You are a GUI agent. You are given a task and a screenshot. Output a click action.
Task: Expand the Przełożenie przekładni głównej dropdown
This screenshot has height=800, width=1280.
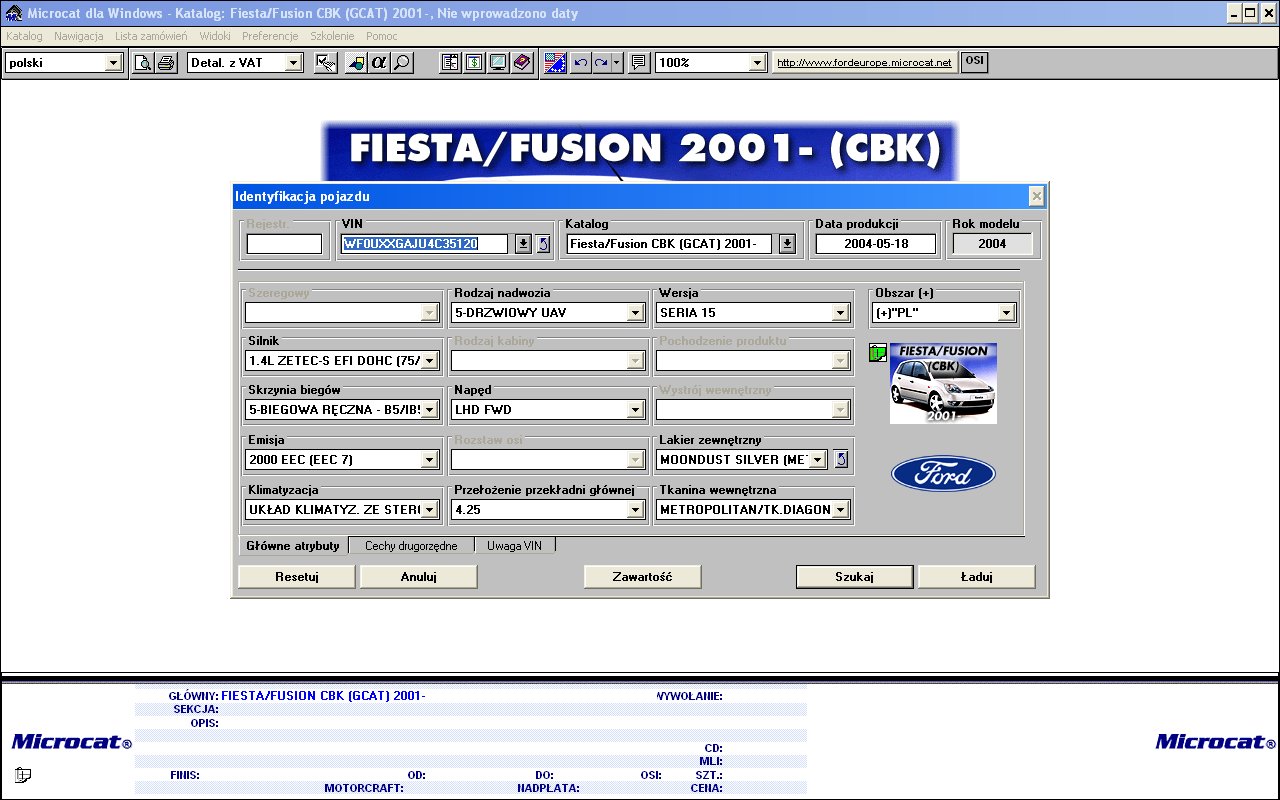click(x=635, y=510)
